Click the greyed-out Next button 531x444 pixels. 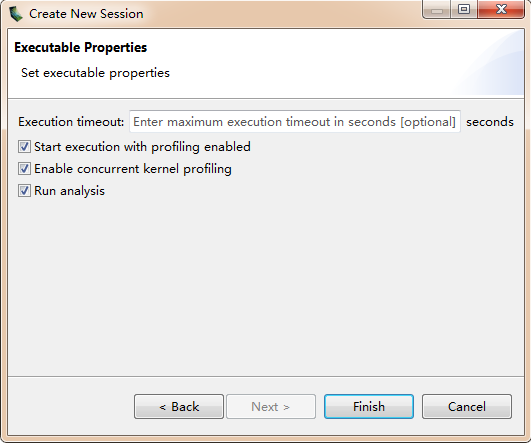271,406
